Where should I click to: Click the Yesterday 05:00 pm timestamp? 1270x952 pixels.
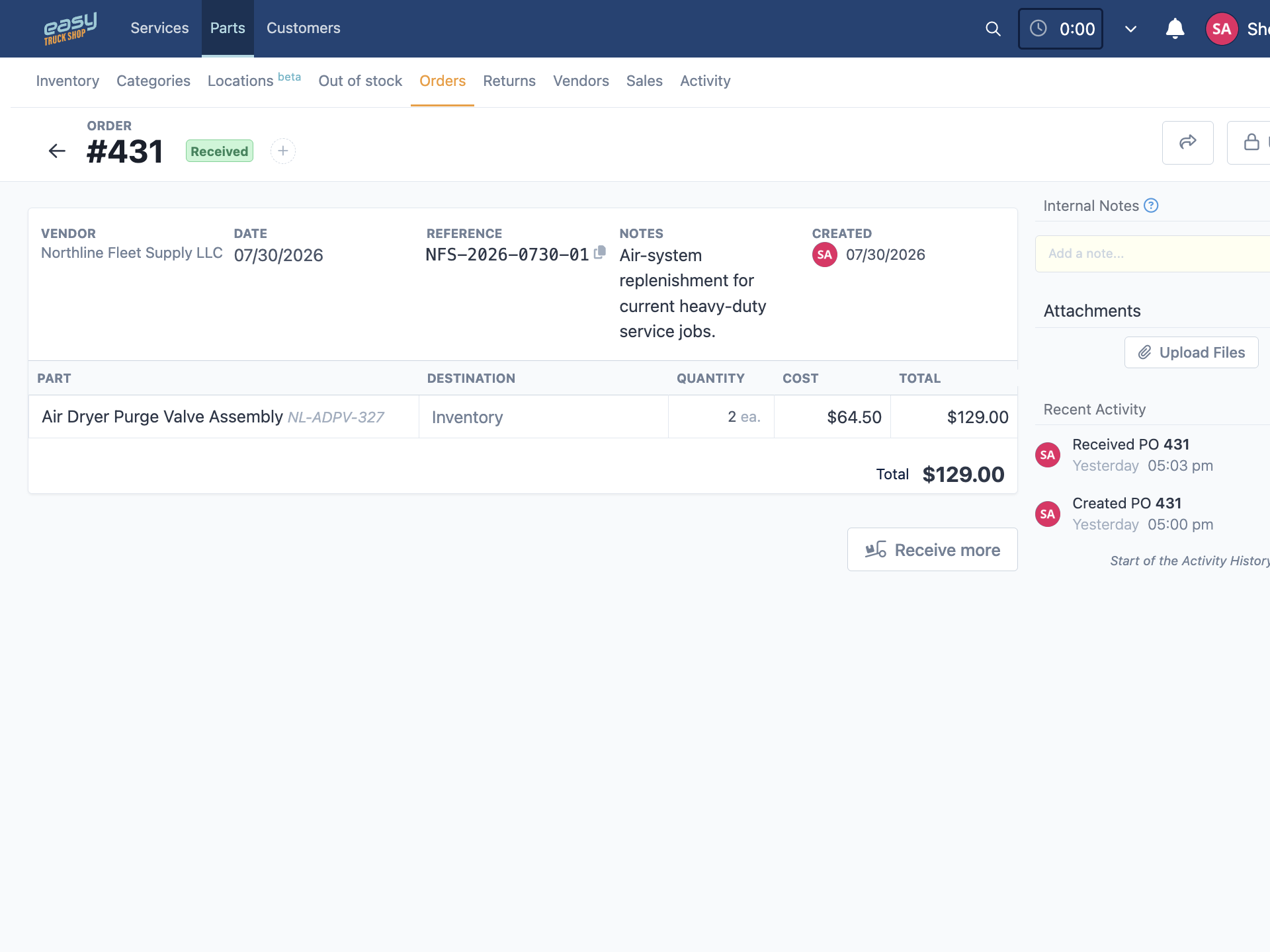coord(1143,524)
